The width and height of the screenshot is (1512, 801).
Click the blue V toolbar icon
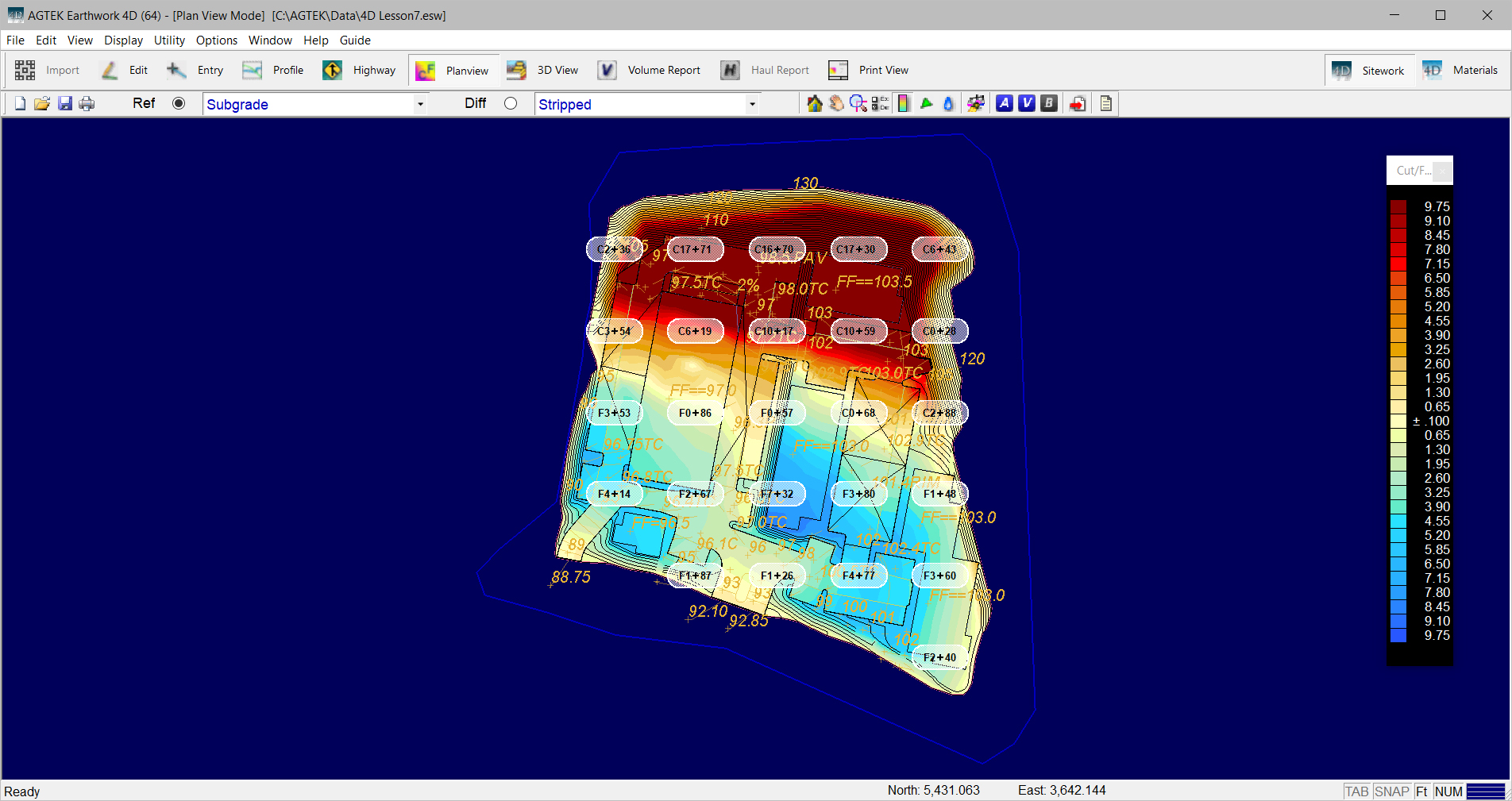(1027, 103)
